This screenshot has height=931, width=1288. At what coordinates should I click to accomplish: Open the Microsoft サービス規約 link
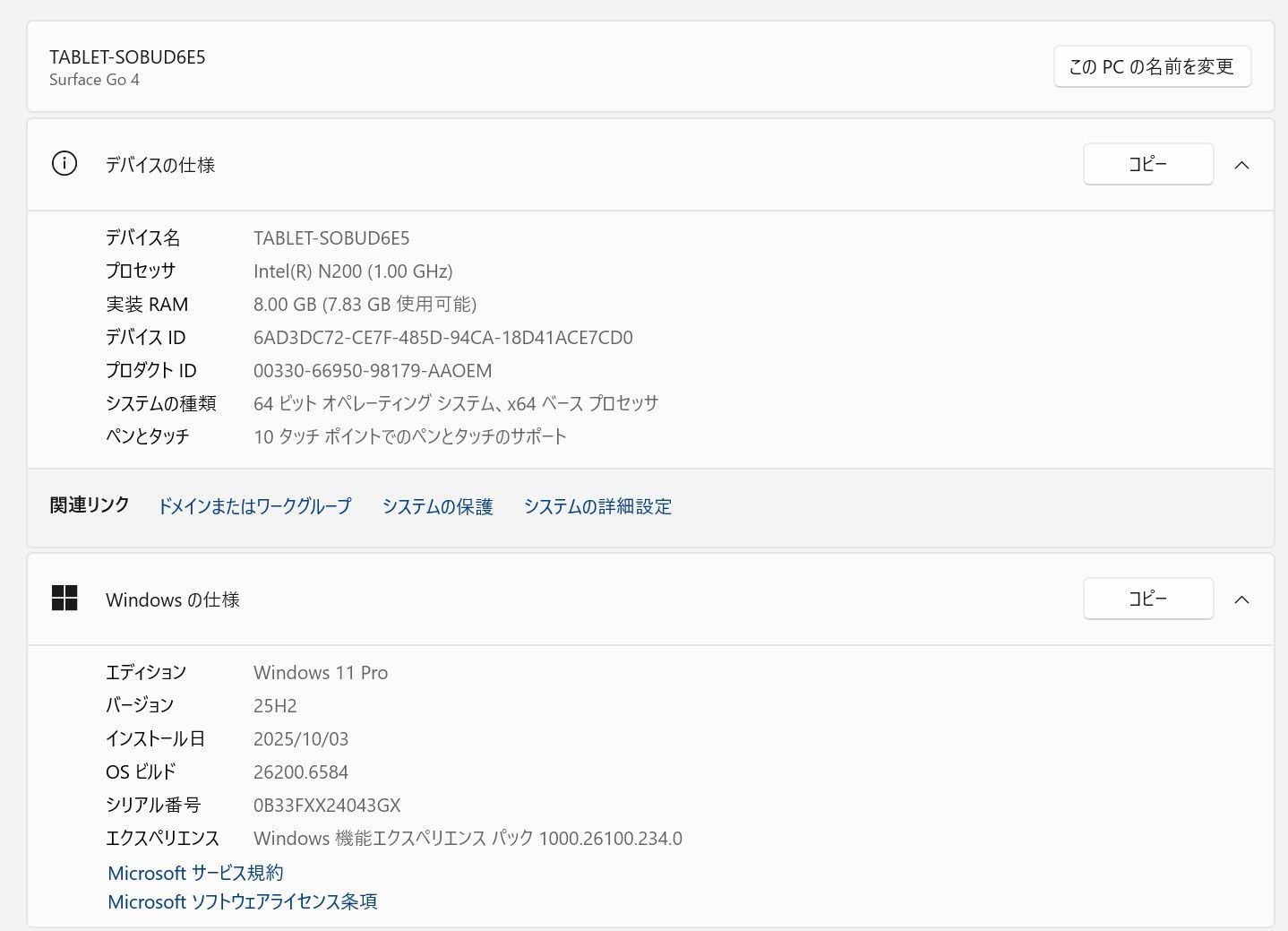click(x=195, y=873)
